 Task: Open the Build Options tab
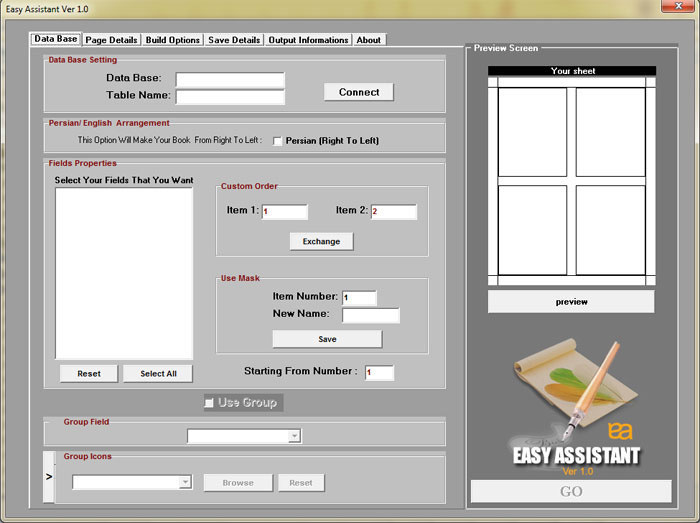(x=172, y=40)
